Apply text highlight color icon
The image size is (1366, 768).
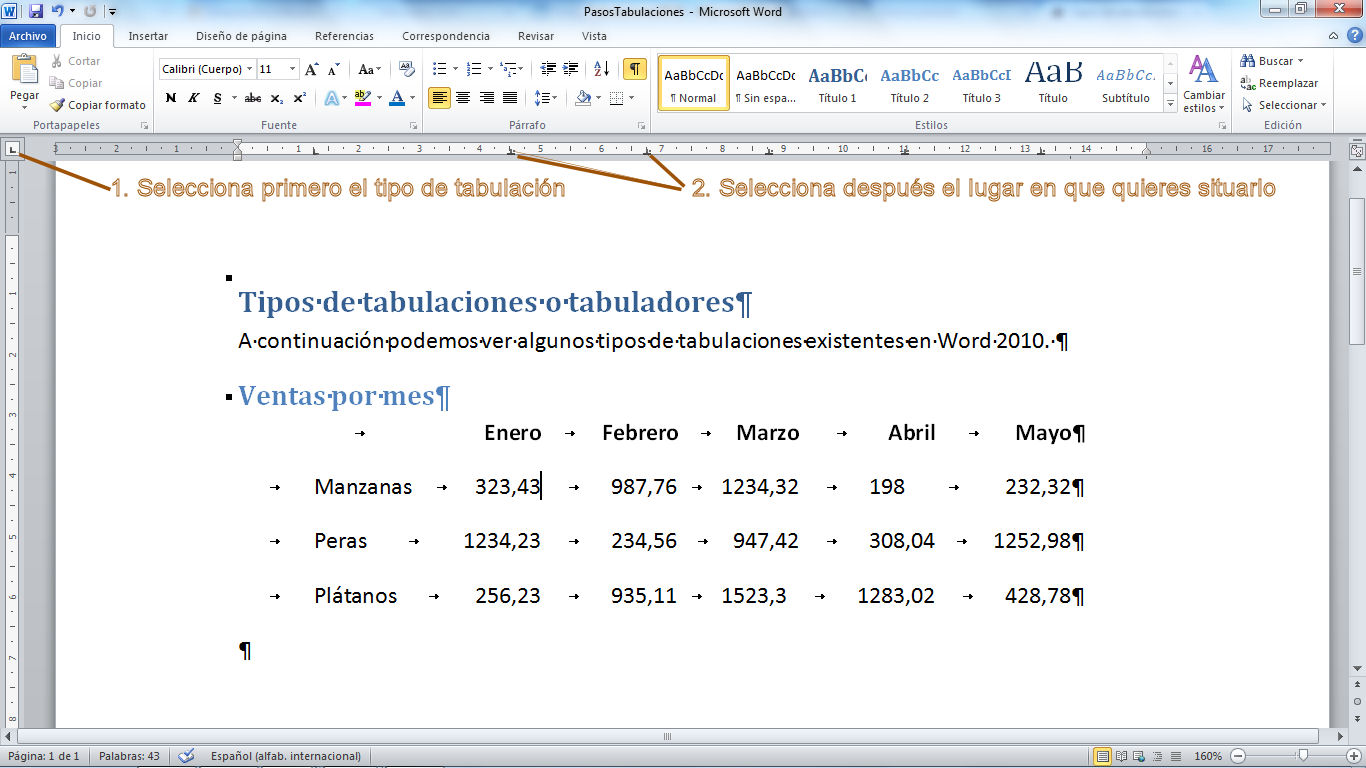tap(364, 98)
